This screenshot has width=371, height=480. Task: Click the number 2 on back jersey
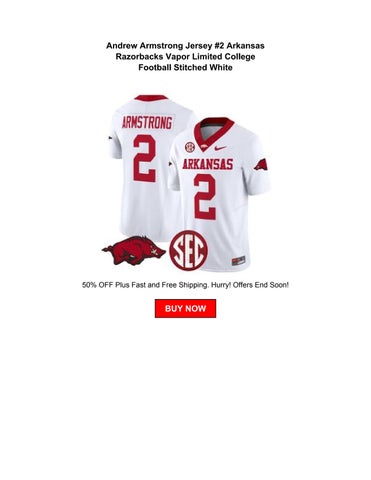(144, 158)
